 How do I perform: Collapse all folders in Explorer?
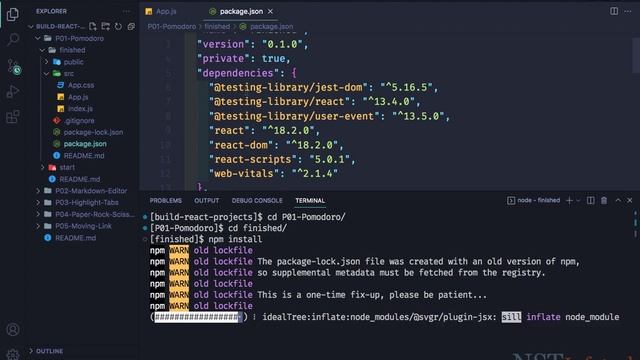(131, 27)
